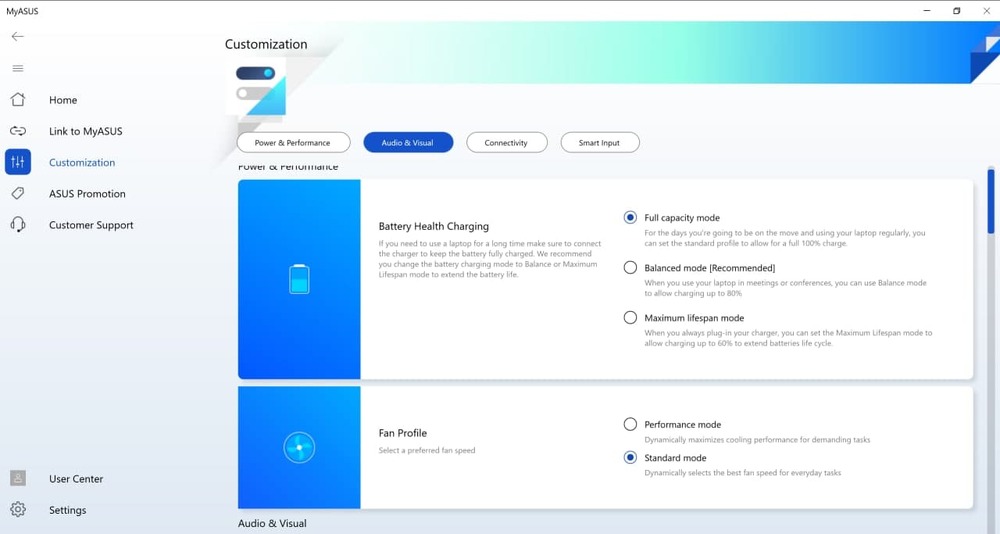Click the User Center avatar icon
Viewport: 1000px width, 534px height.
[18, 478]
